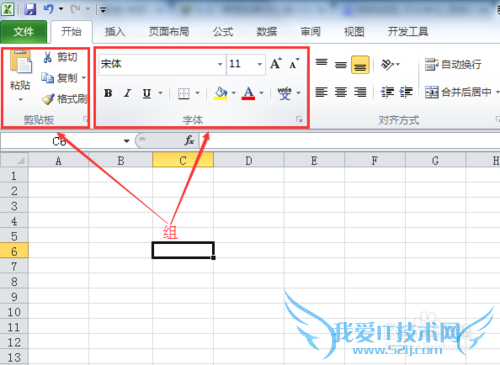Screen dimensions: 500x365
Task: Open the 宋体 font name combo box
Action: [x=162, y=64]
